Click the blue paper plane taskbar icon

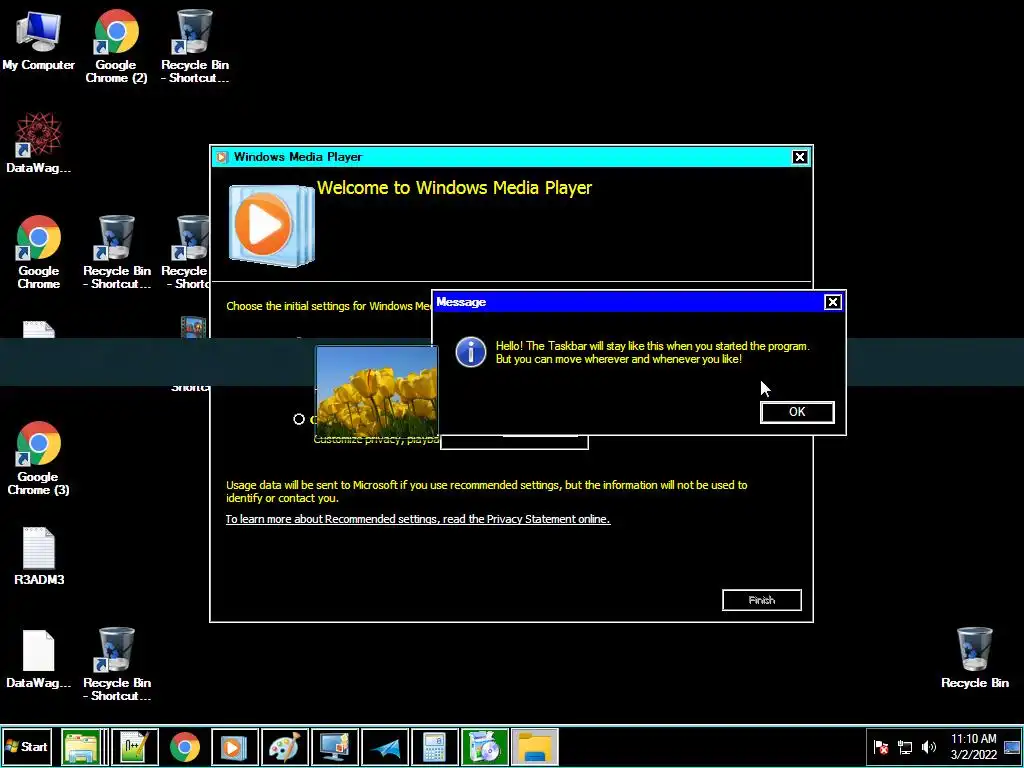[x=385, y=746]
